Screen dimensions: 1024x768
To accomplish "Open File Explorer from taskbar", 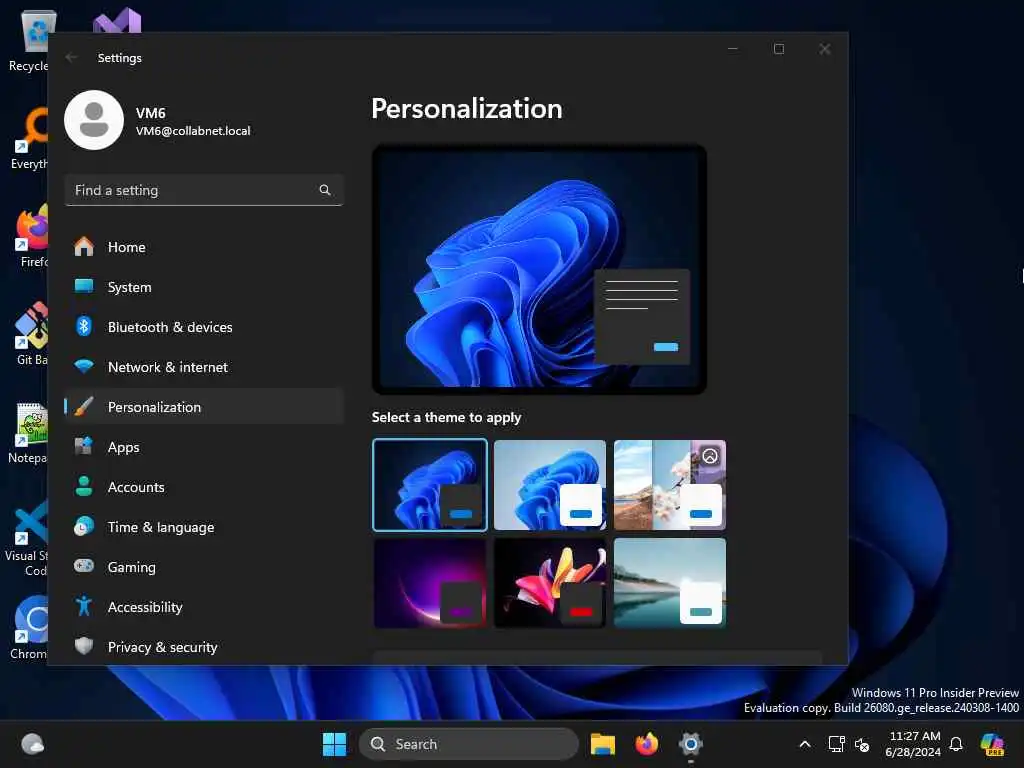I will click(602, 744).
